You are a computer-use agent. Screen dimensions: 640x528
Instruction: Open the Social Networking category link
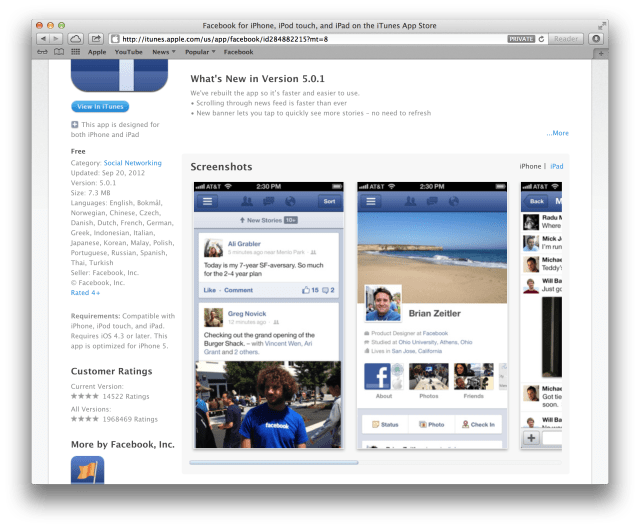133,163
